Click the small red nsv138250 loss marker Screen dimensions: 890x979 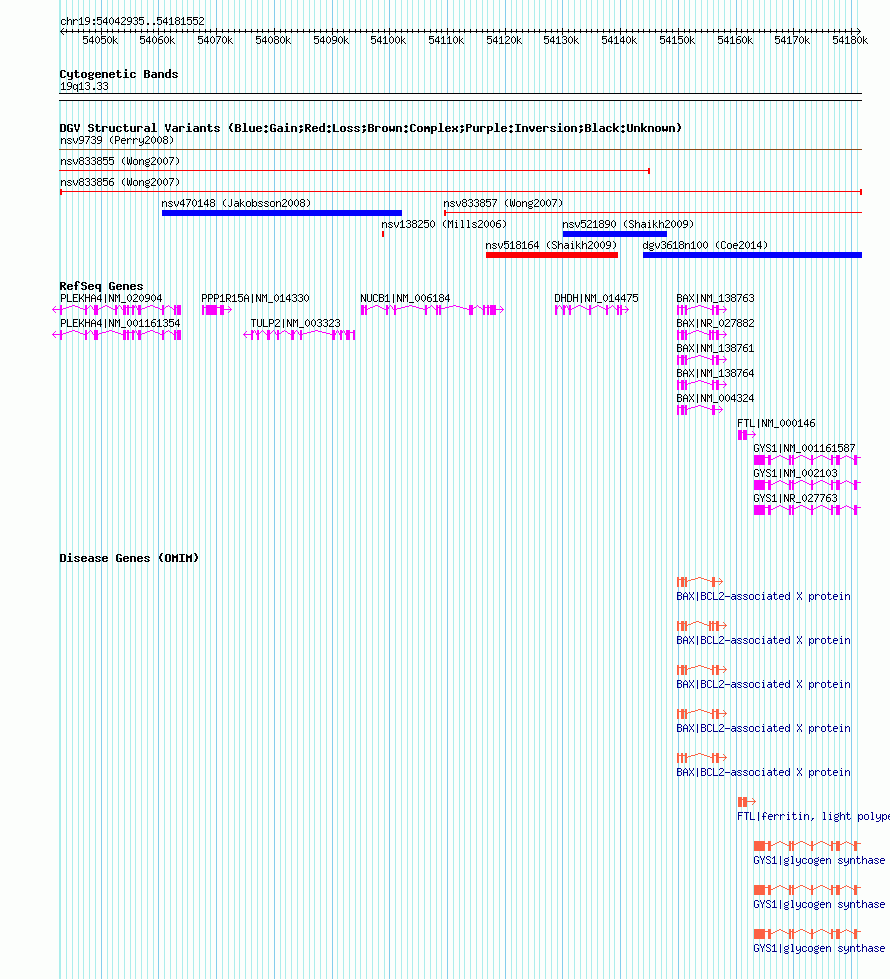[383, 234]
